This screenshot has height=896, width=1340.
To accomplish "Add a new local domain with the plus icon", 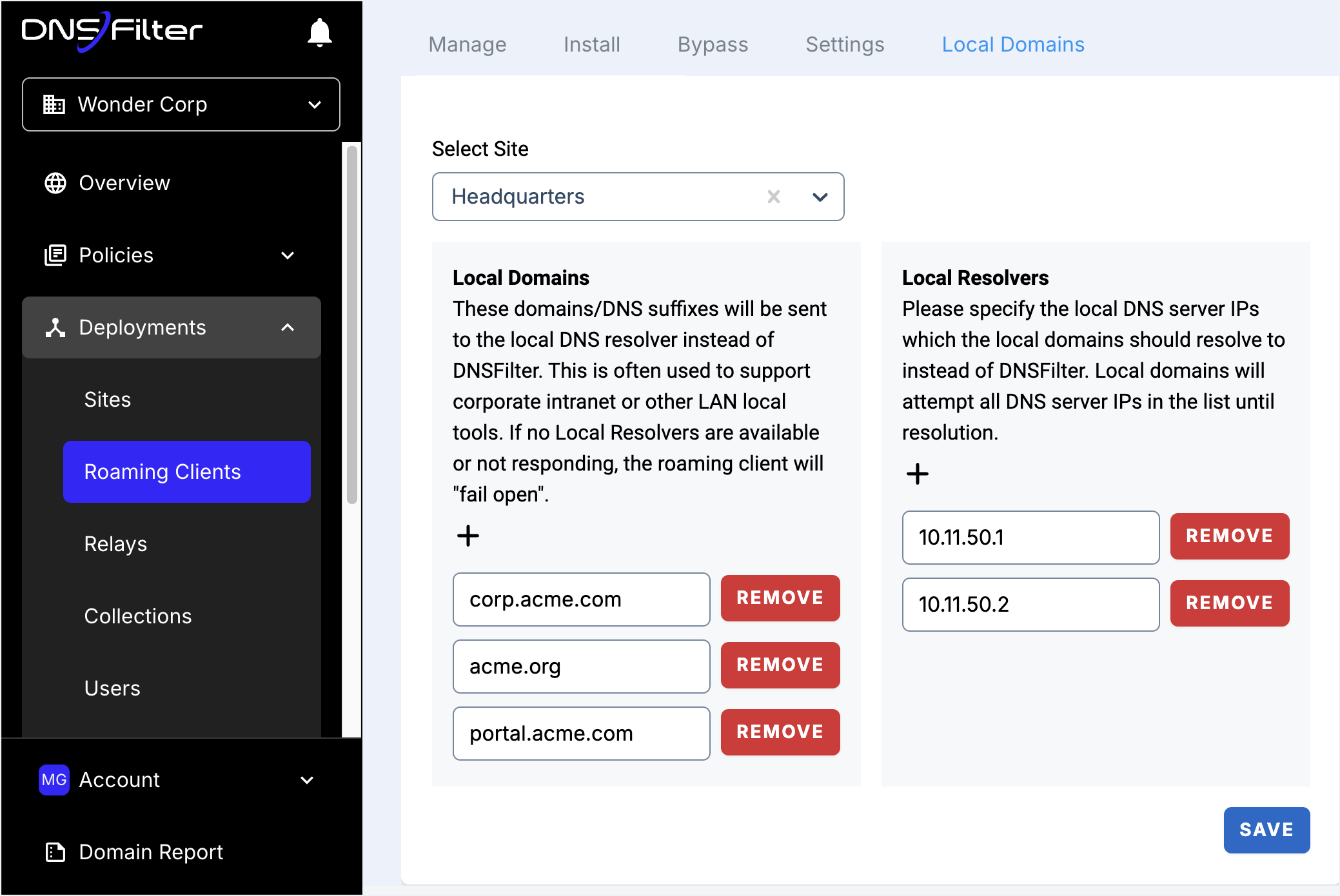I will coord(468,535).
